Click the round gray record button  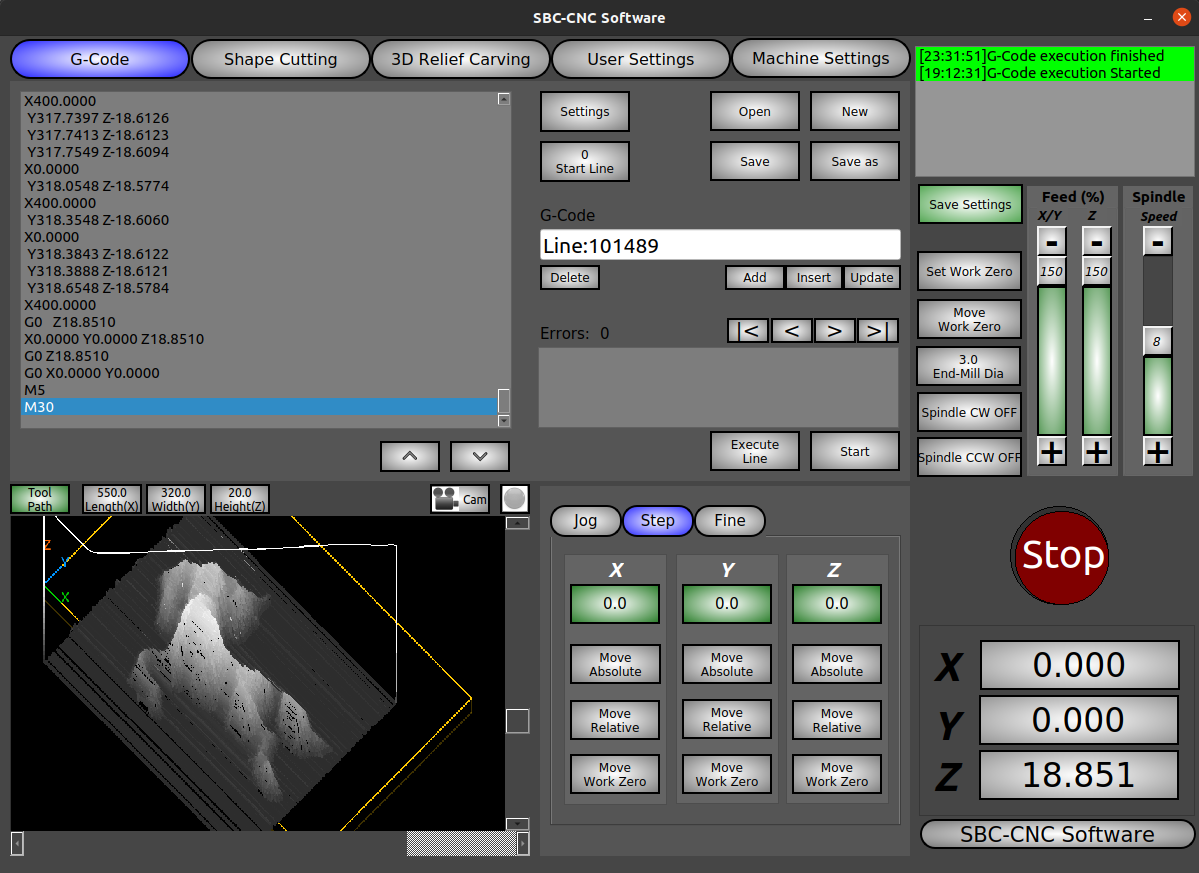(x=514, y=498)
